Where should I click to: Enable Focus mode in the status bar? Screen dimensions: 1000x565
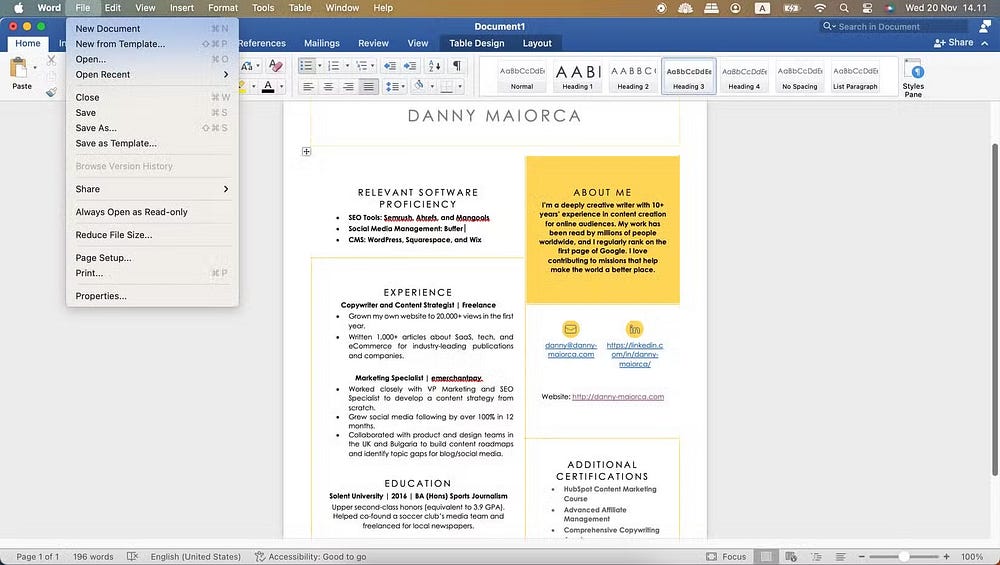tap(726, 556)
